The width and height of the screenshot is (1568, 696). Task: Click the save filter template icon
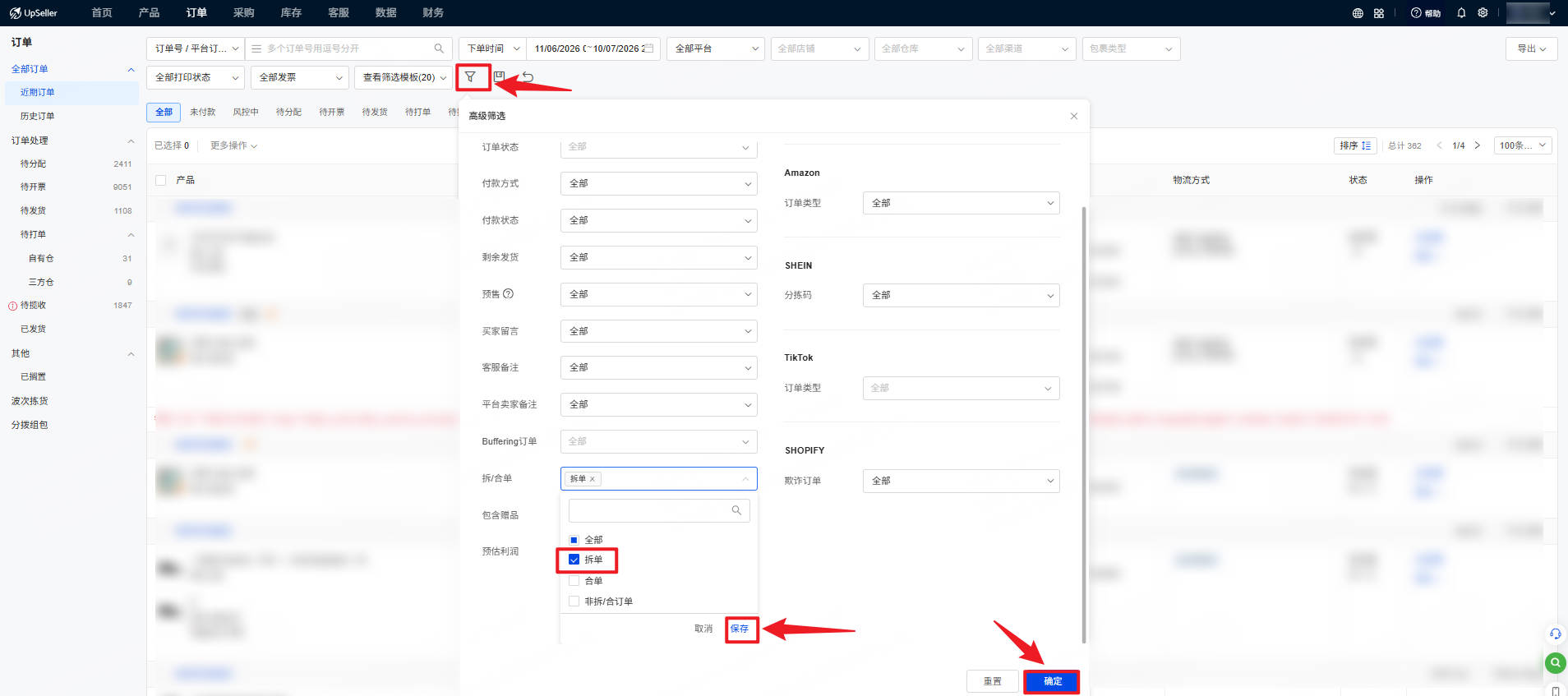[x=499, y=76]
